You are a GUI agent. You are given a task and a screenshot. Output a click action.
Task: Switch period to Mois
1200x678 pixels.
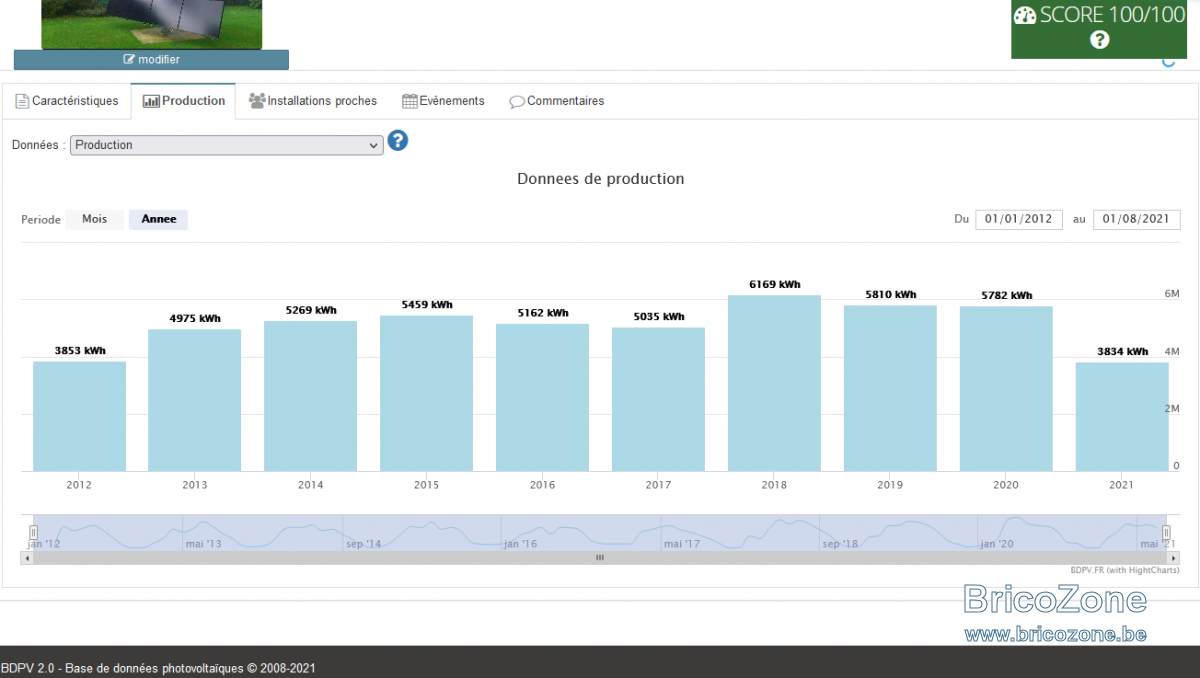[95, 219]
